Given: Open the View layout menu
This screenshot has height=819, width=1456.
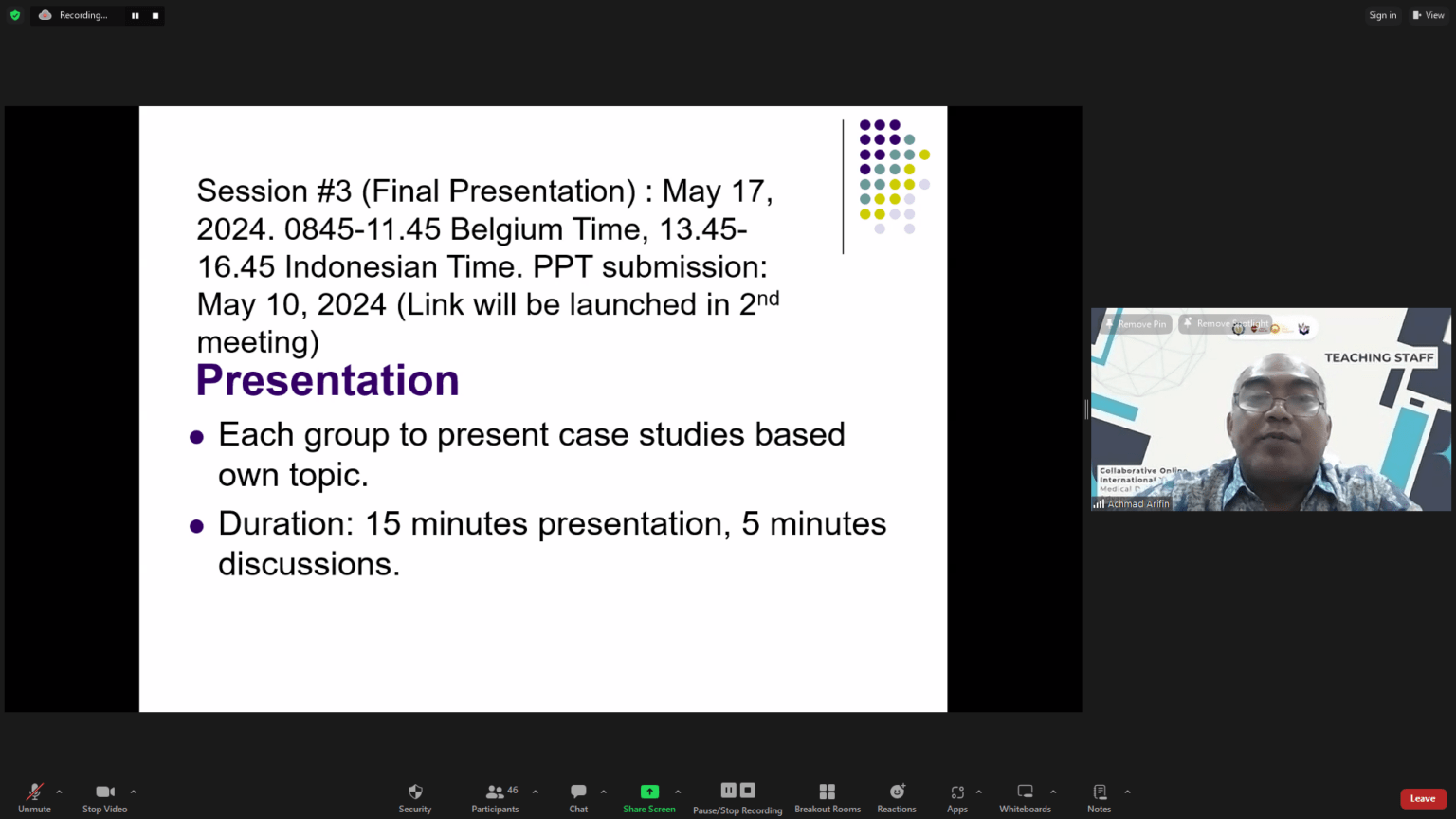Looking at the screenshot, I should point(1429,15).
